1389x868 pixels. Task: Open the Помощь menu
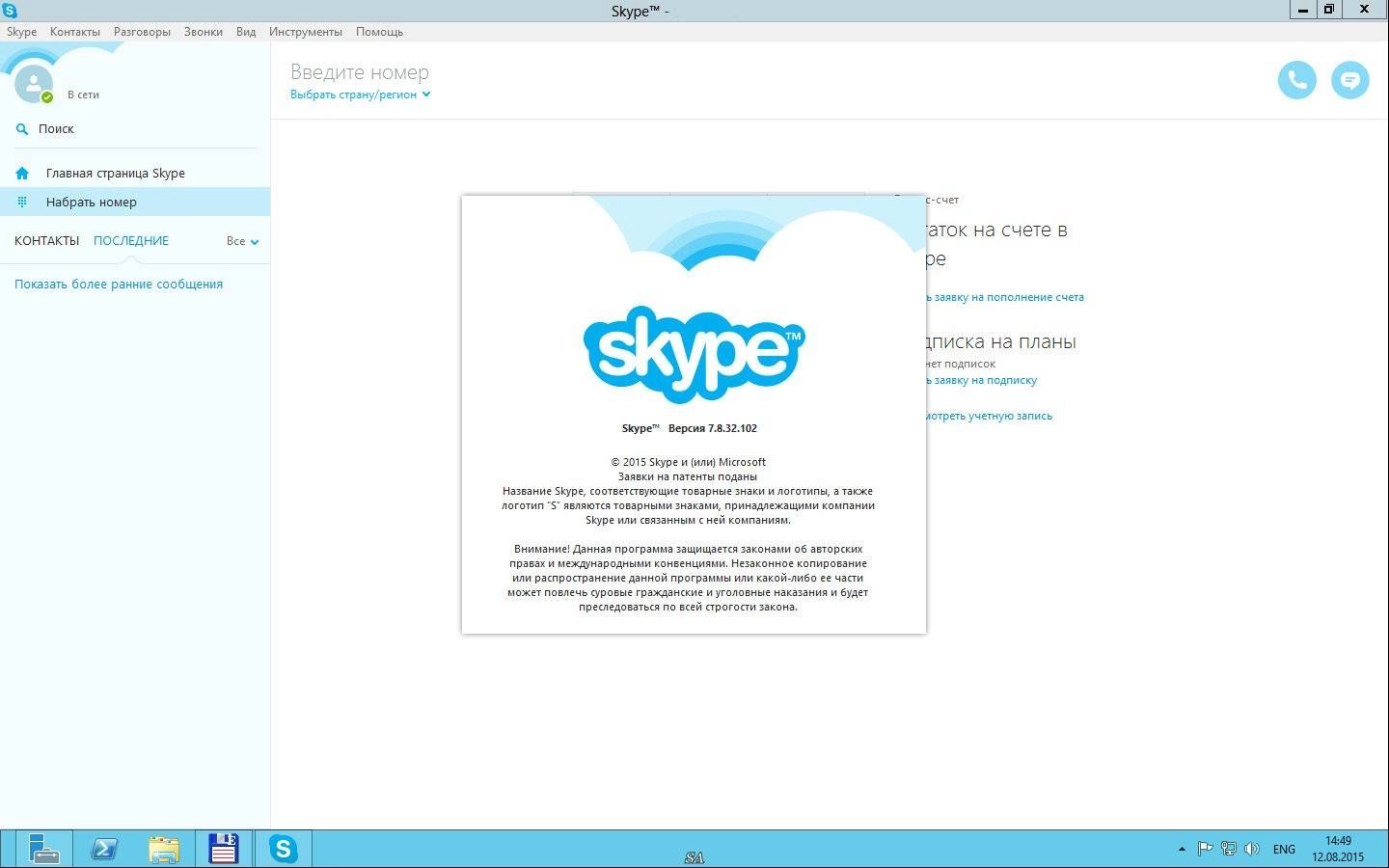pyautogui.click(x=379, y=32)
